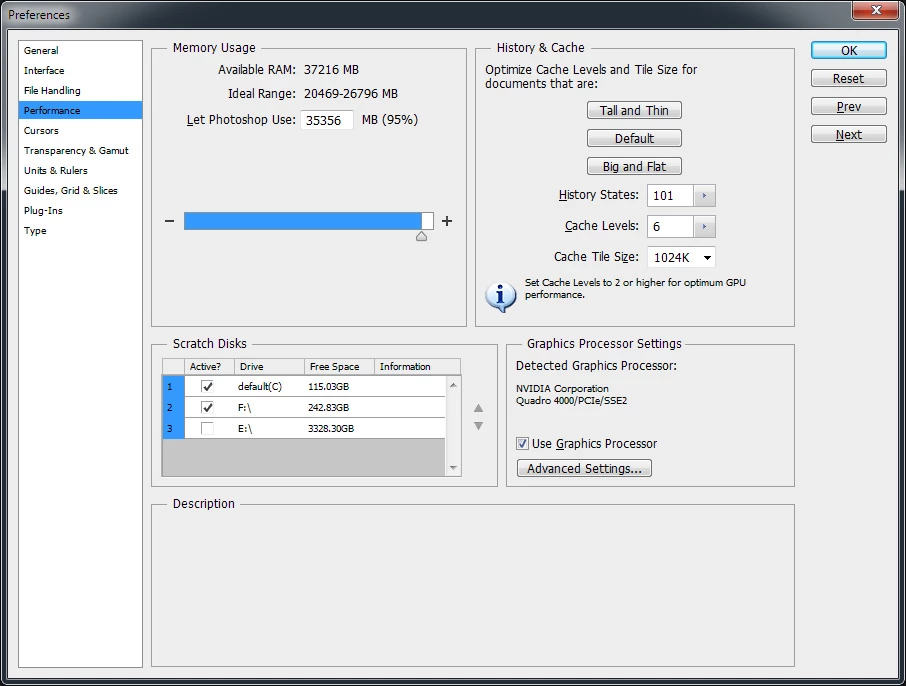
Task: Move selected scratch disk down with arrow
Action: (478, 426)
